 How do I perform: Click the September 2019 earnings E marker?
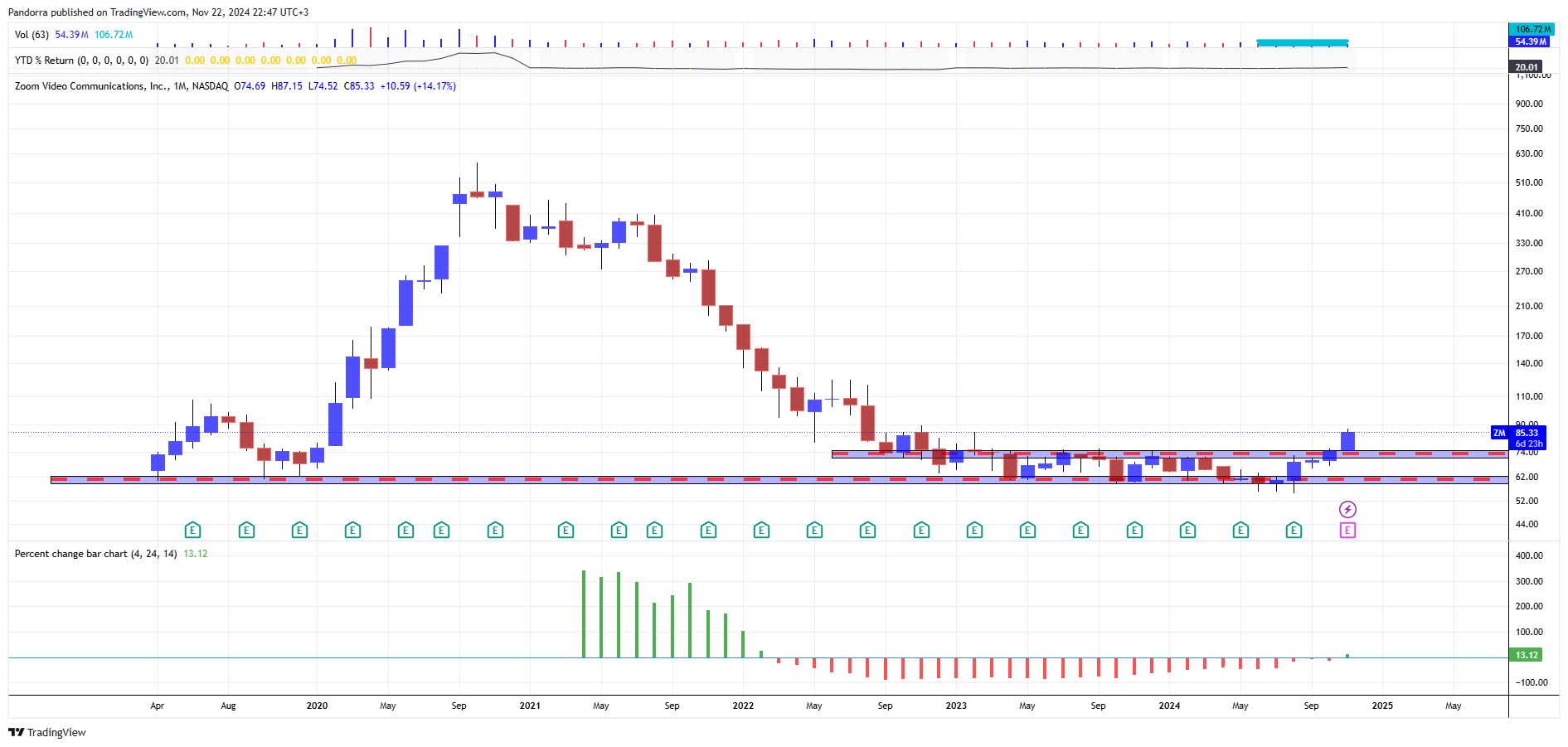pos(246,530)
